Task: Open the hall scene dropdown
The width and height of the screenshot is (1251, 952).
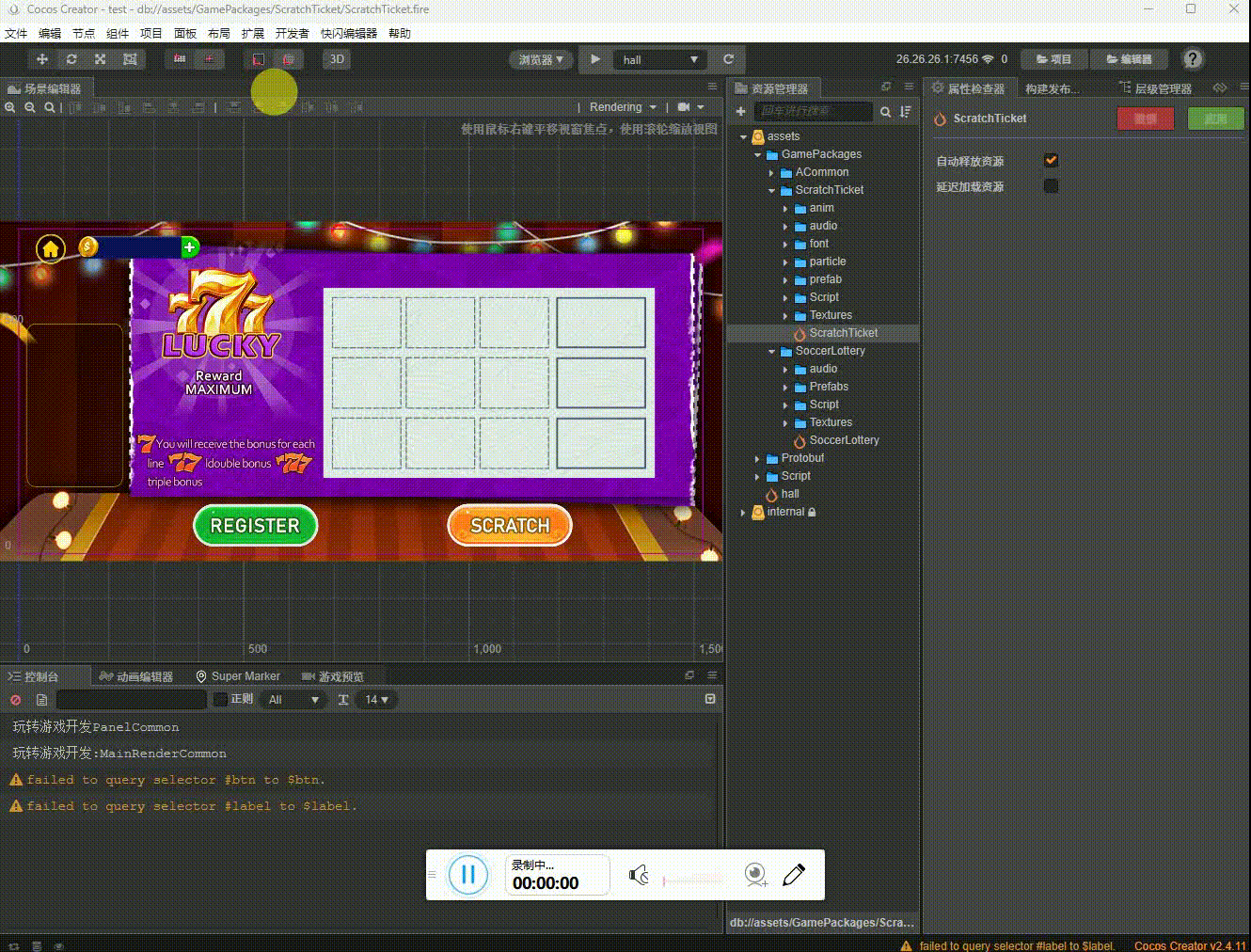Action: (661, 59)
